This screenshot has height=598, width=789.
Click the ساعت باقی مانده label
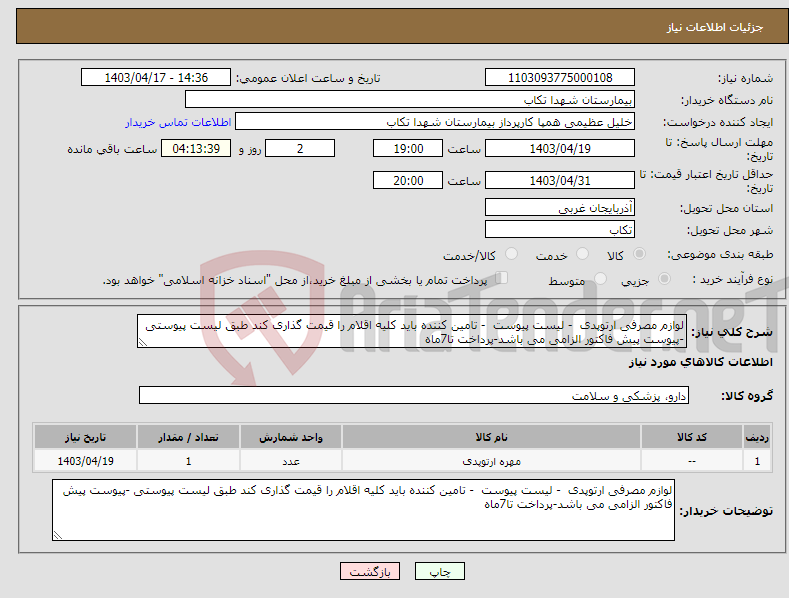[x=112, y=149]
